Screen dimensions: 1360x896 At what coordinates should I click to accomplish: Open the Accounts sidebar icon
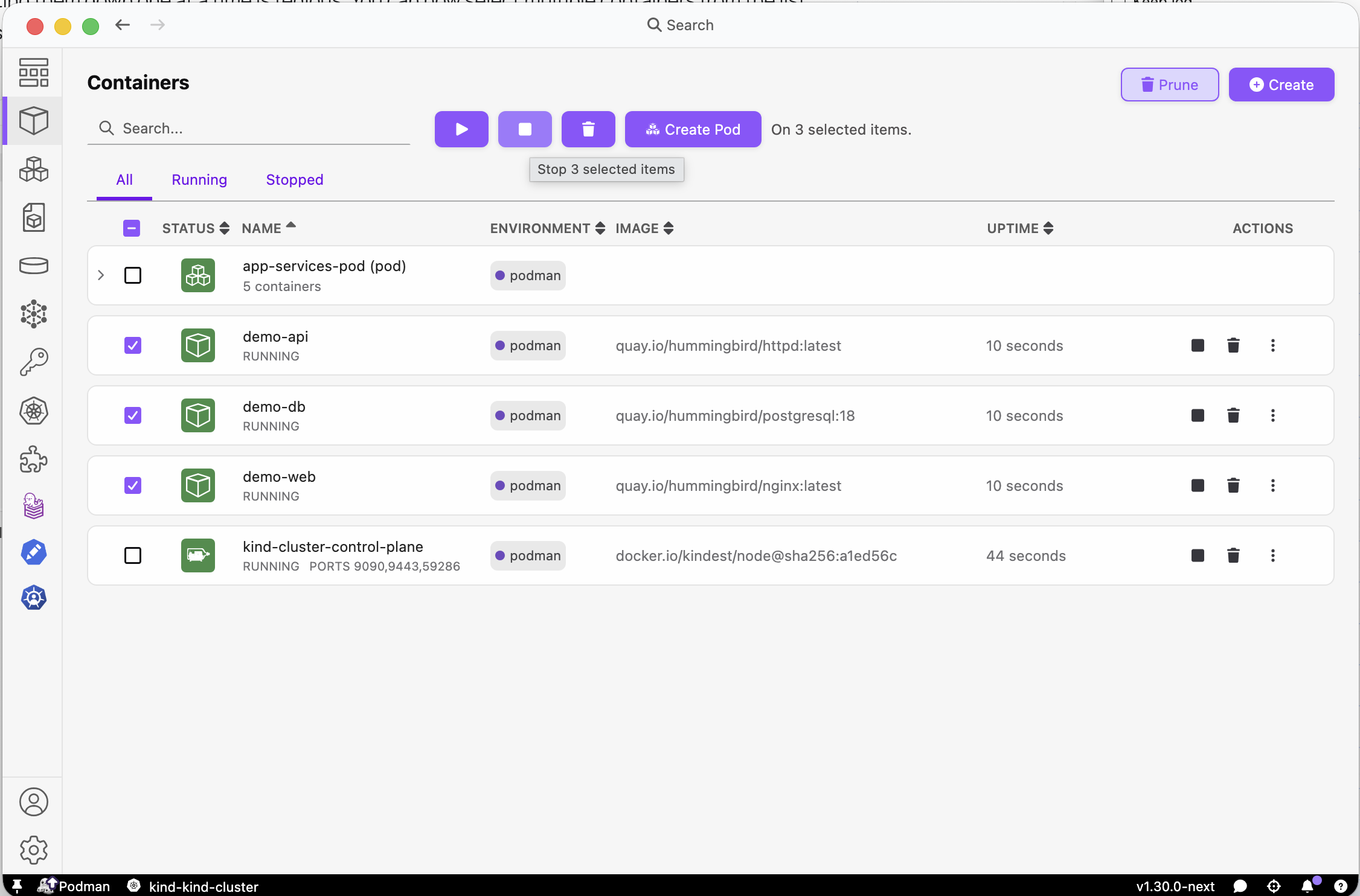[34, 802]
